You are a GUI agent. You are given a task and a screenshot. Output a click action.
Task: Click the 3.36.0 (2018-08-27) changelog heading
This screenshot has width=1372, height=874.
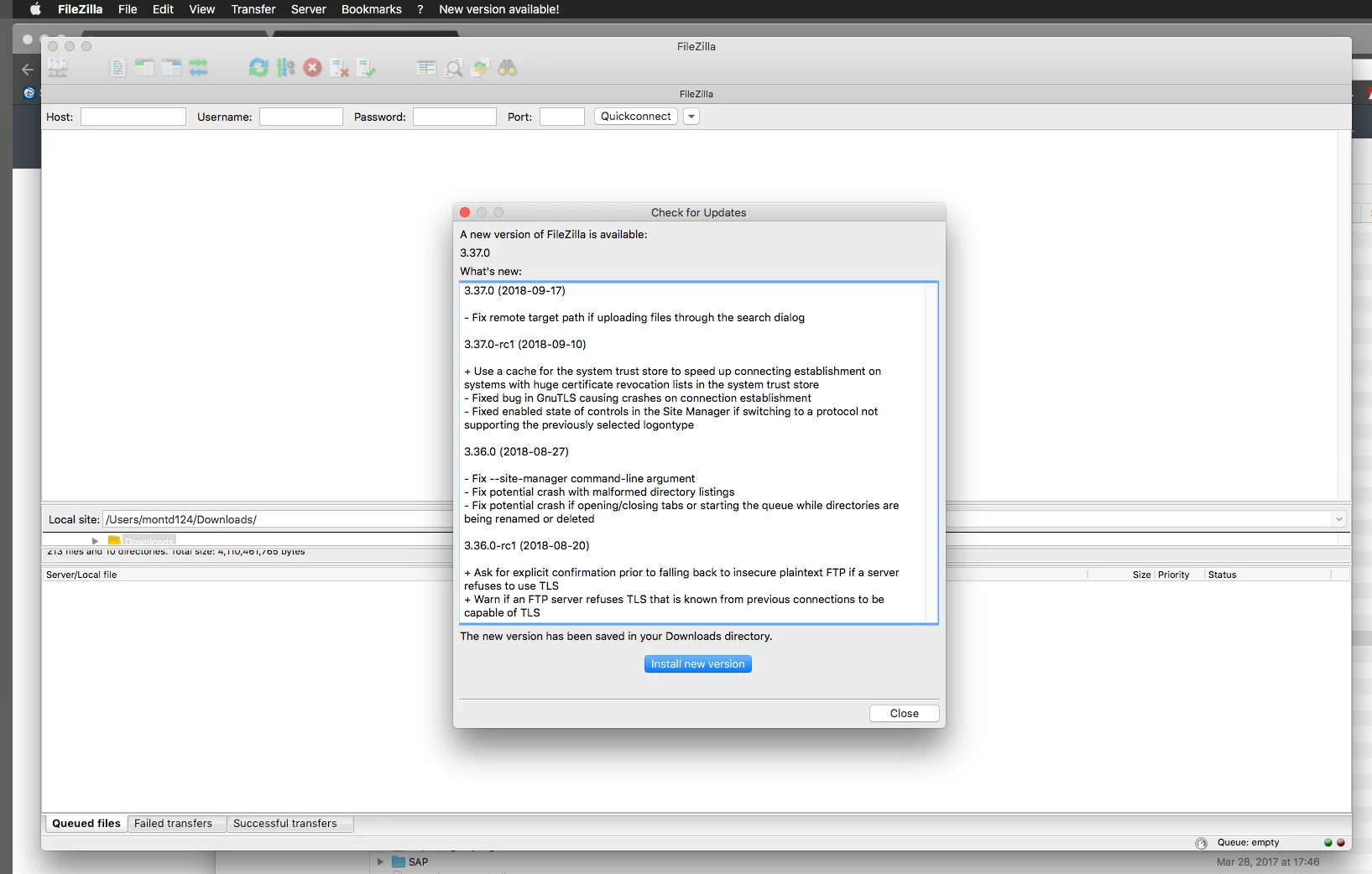pos(516,451)
